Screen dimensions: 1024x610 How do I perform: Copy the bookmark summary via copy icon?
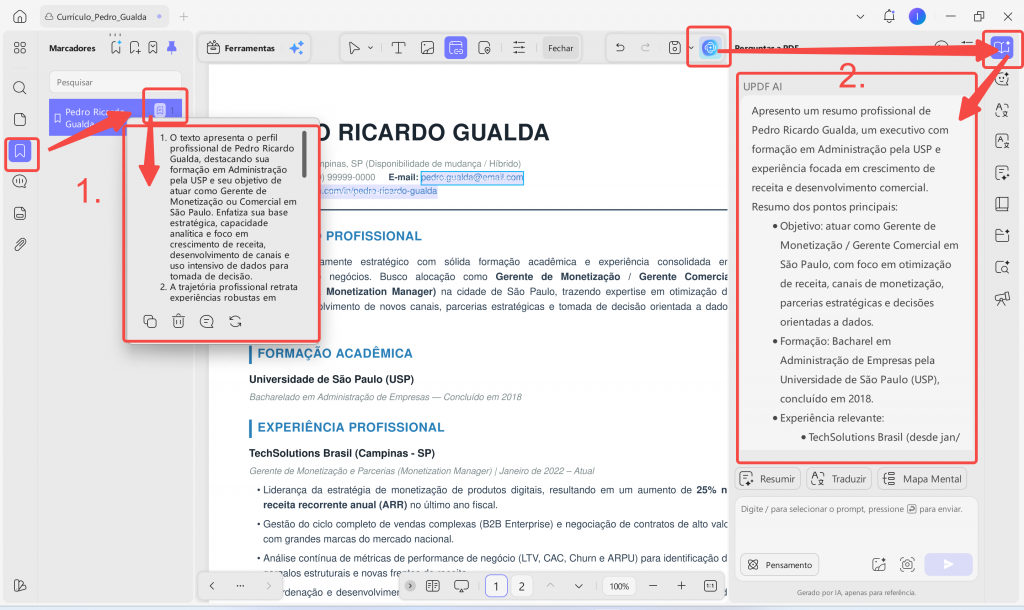click(150, 321)
